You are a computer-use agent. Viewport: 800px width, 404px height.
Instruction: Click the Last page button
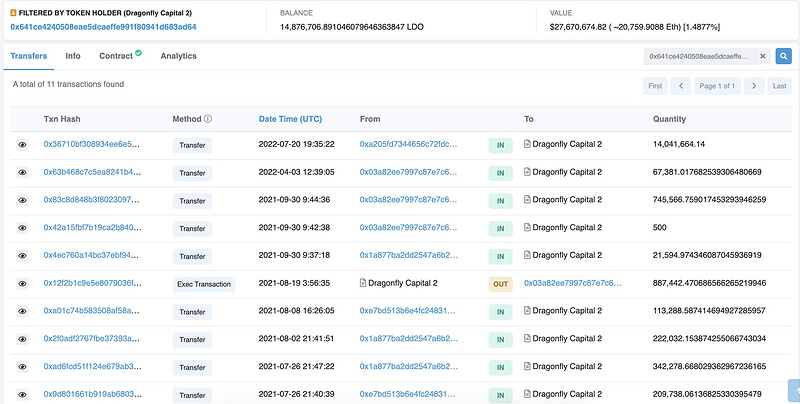click(780, 86)
